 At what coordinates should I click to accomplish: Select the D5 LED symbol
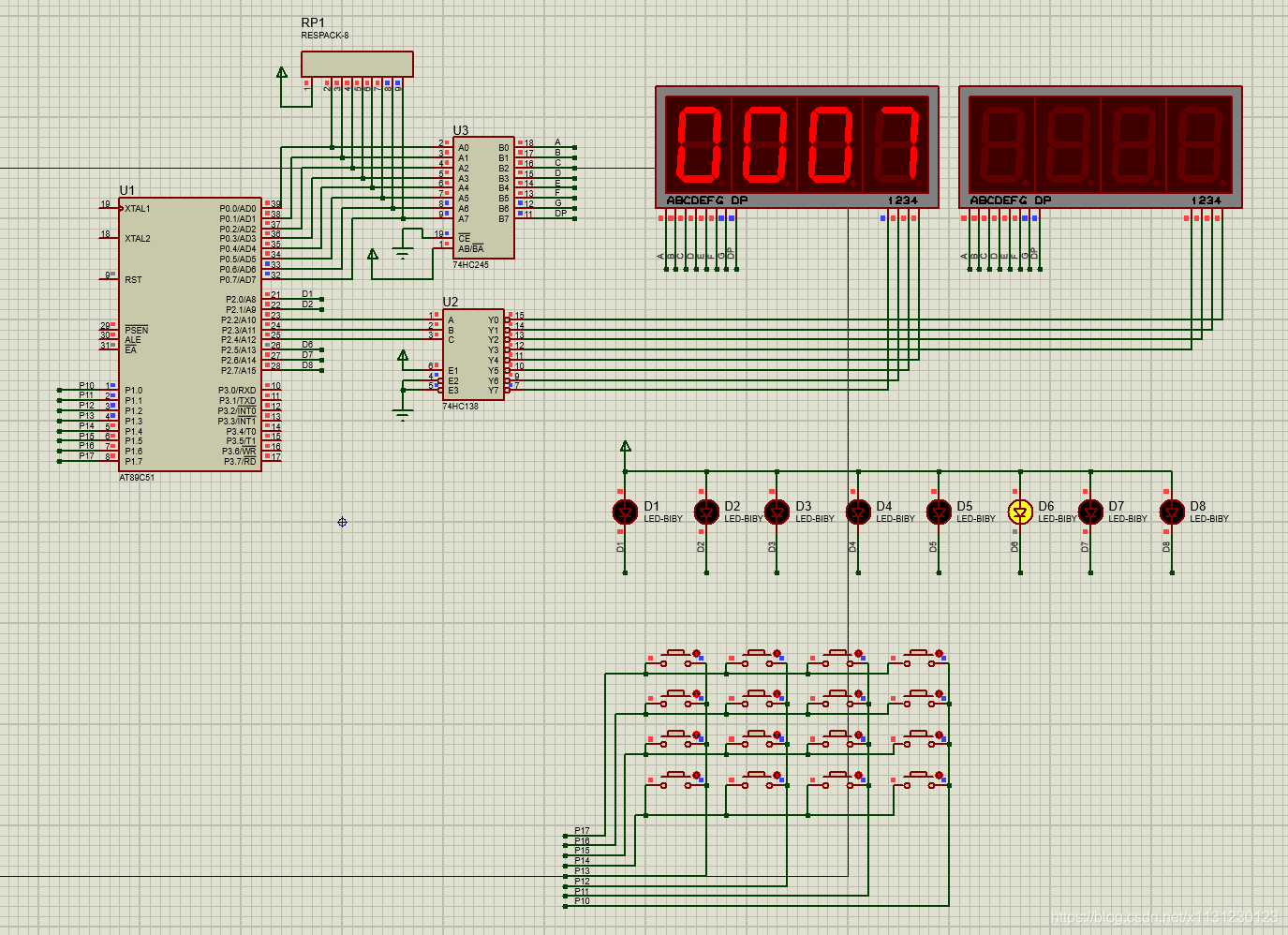[939, 512]
